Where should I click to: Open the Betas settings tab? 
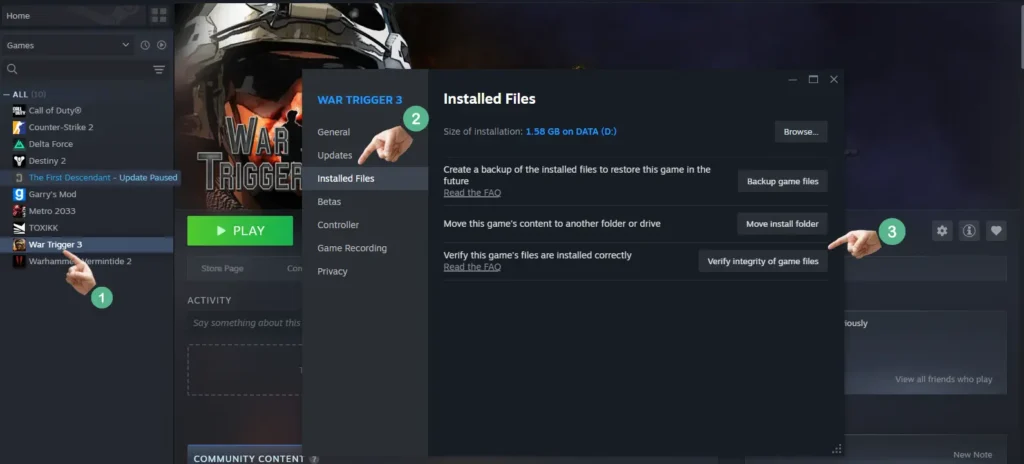pos(329,202)
